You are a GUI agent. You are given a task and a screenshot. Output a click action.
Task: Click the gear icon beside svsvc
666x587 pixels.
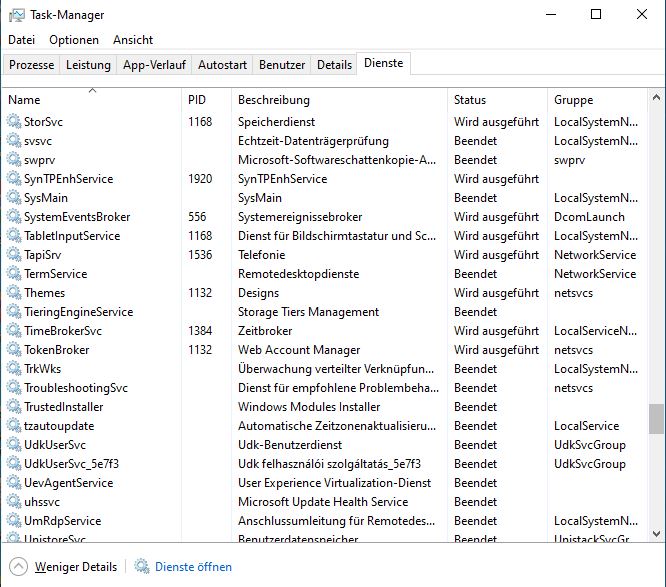[x=14, y=141]
